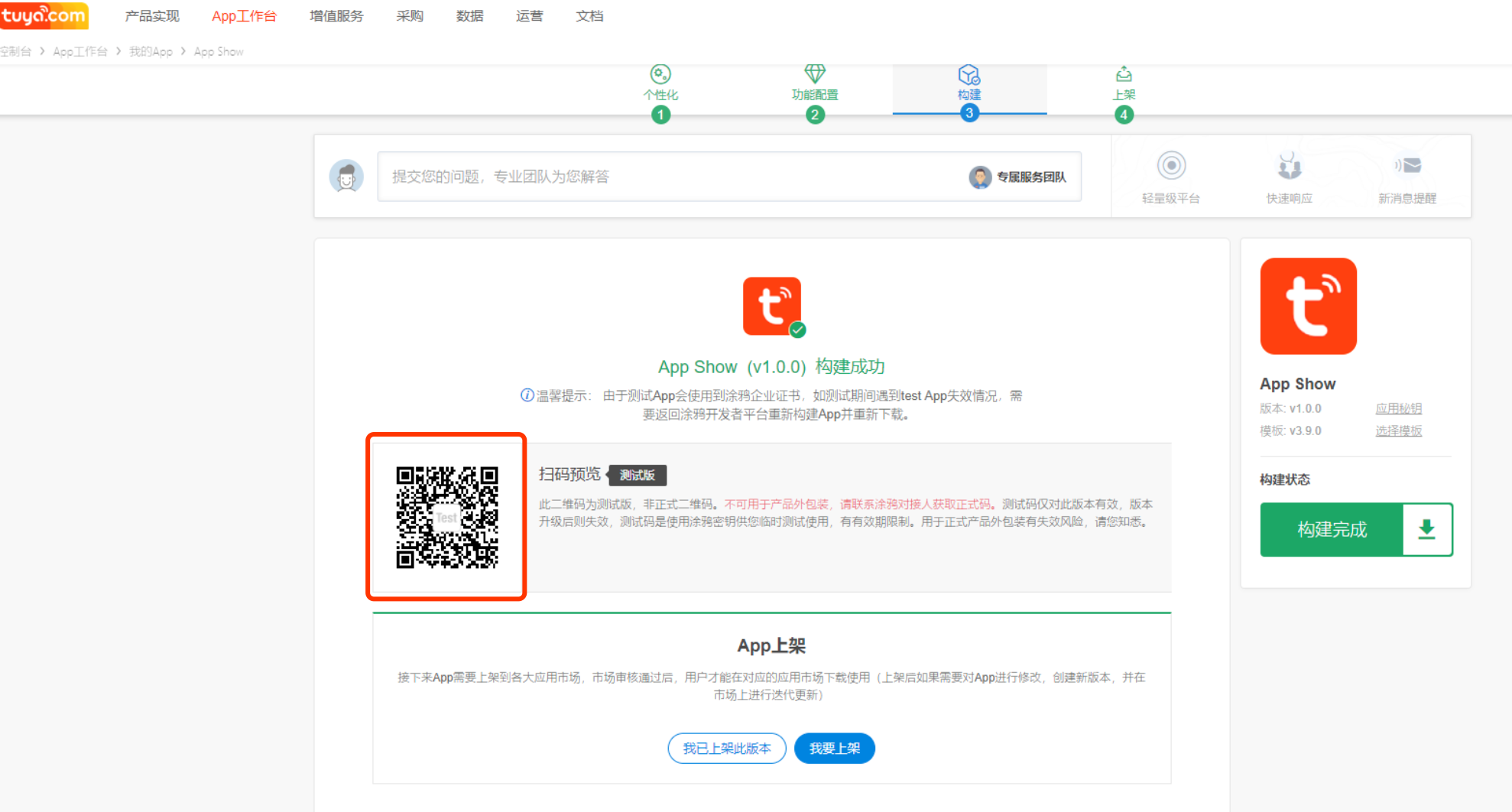Open the 增值服务 menu
The image size is (1512, 812).
336,16
